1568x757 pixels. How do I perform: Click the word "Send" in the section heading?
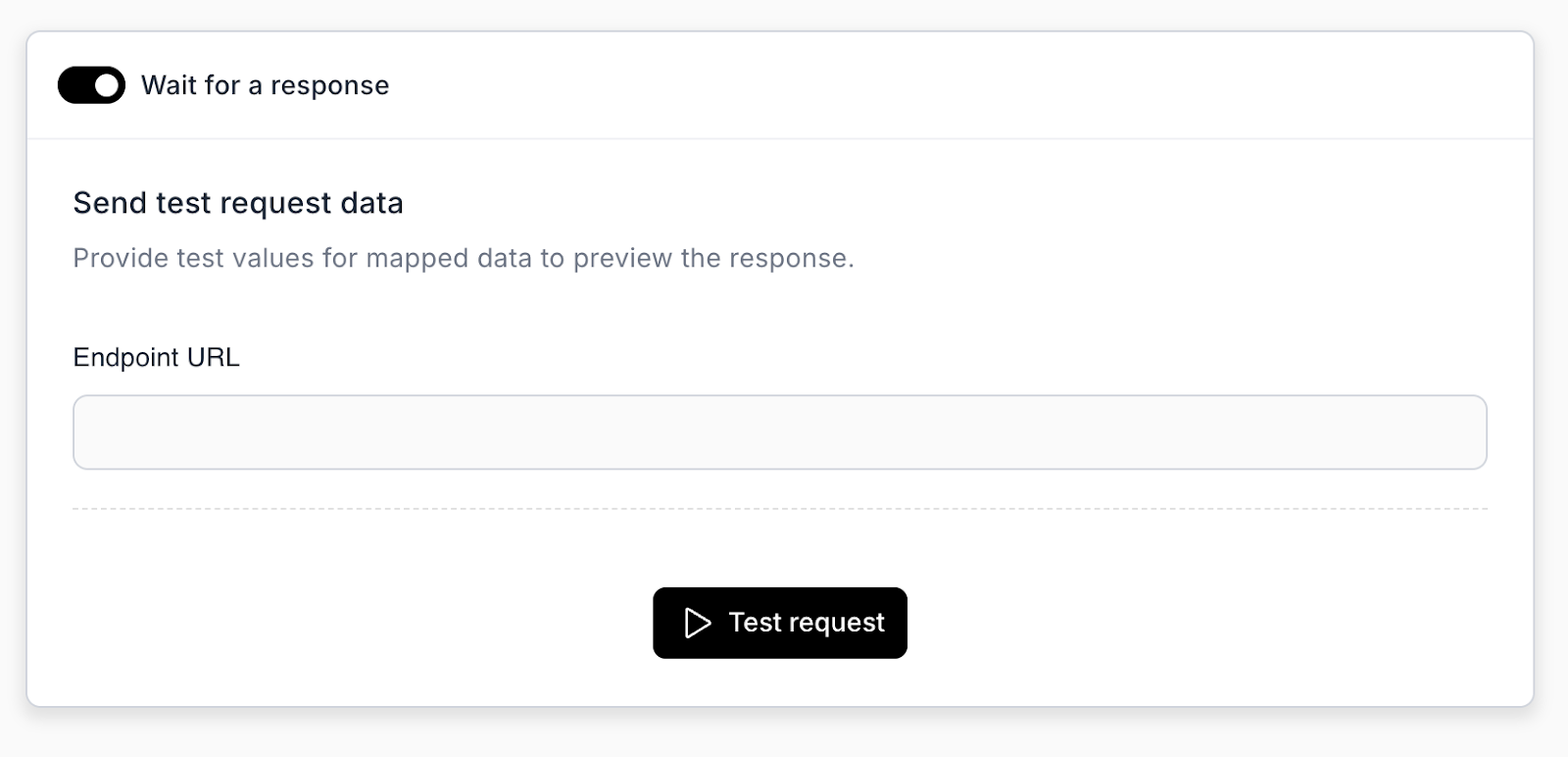(110, 203)
